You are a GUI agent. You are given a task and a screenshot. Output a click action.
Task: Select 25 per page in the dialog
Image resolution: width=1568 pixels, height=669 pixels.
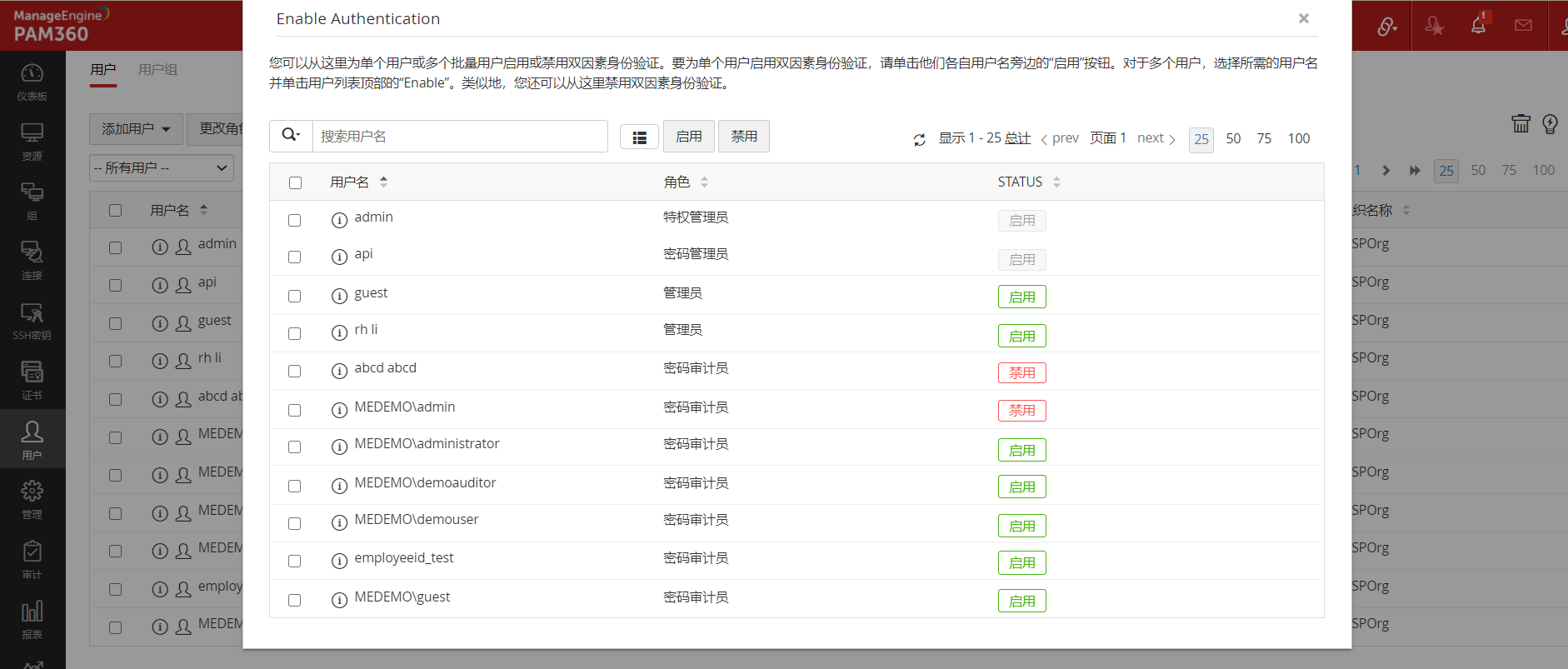[x=1201, y=139]
